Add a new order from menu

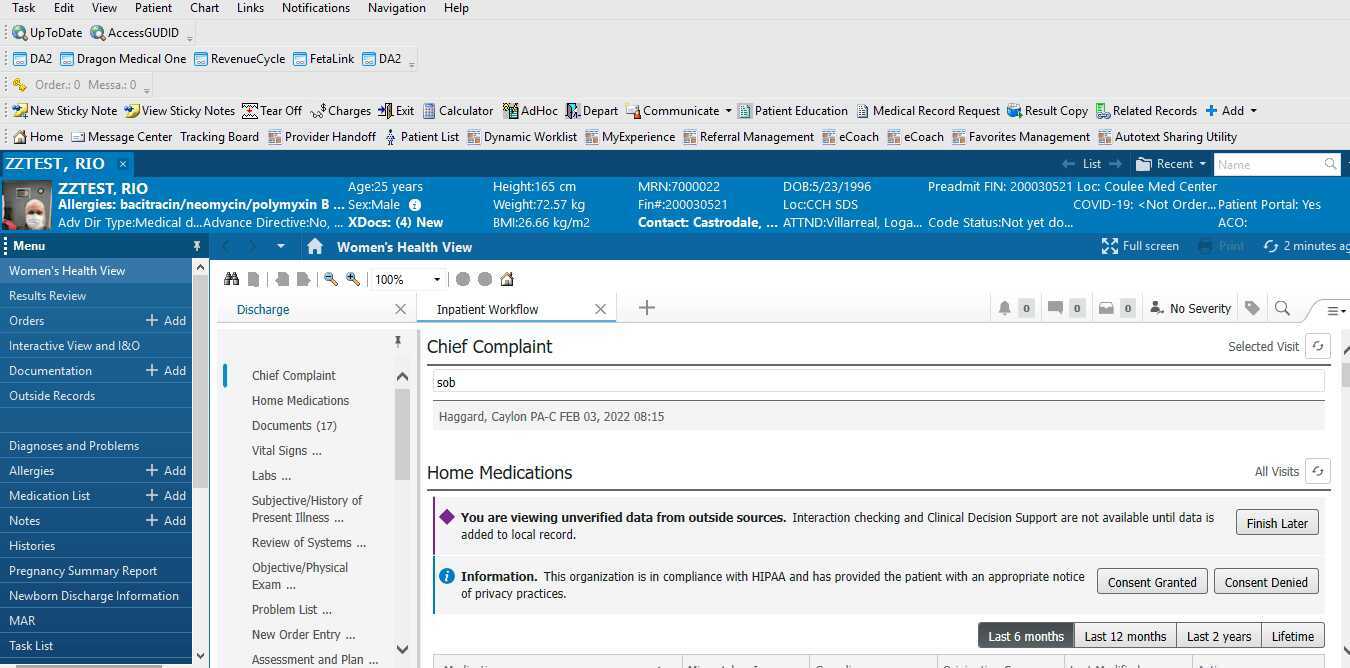coord(166,321)
